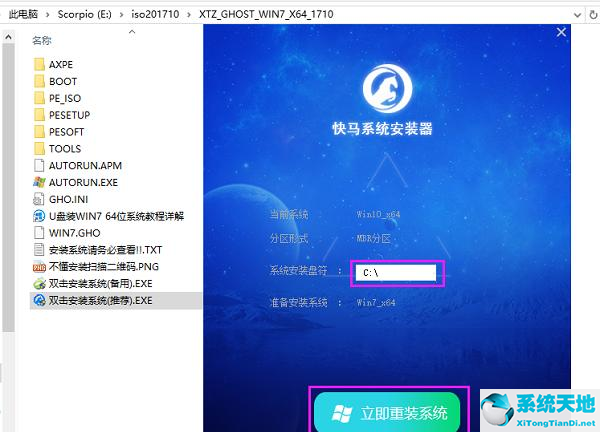Click XTZ_GHOST_WIN7_X64_1710 breadcrumb segment
The height and width of the screenshot is (432, 600).
[266, 14]
